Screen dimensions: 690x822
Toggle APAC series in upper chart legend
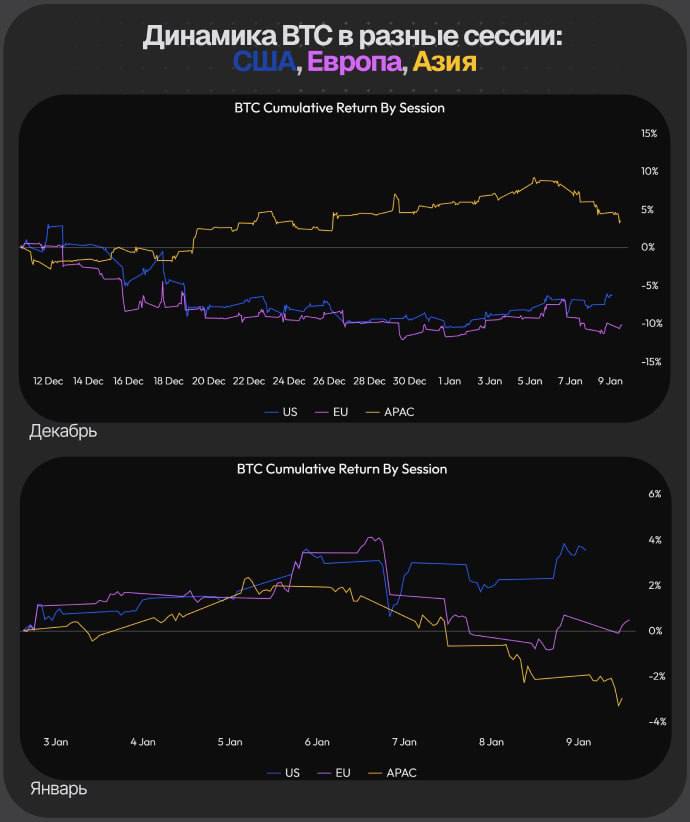(391, 411)
